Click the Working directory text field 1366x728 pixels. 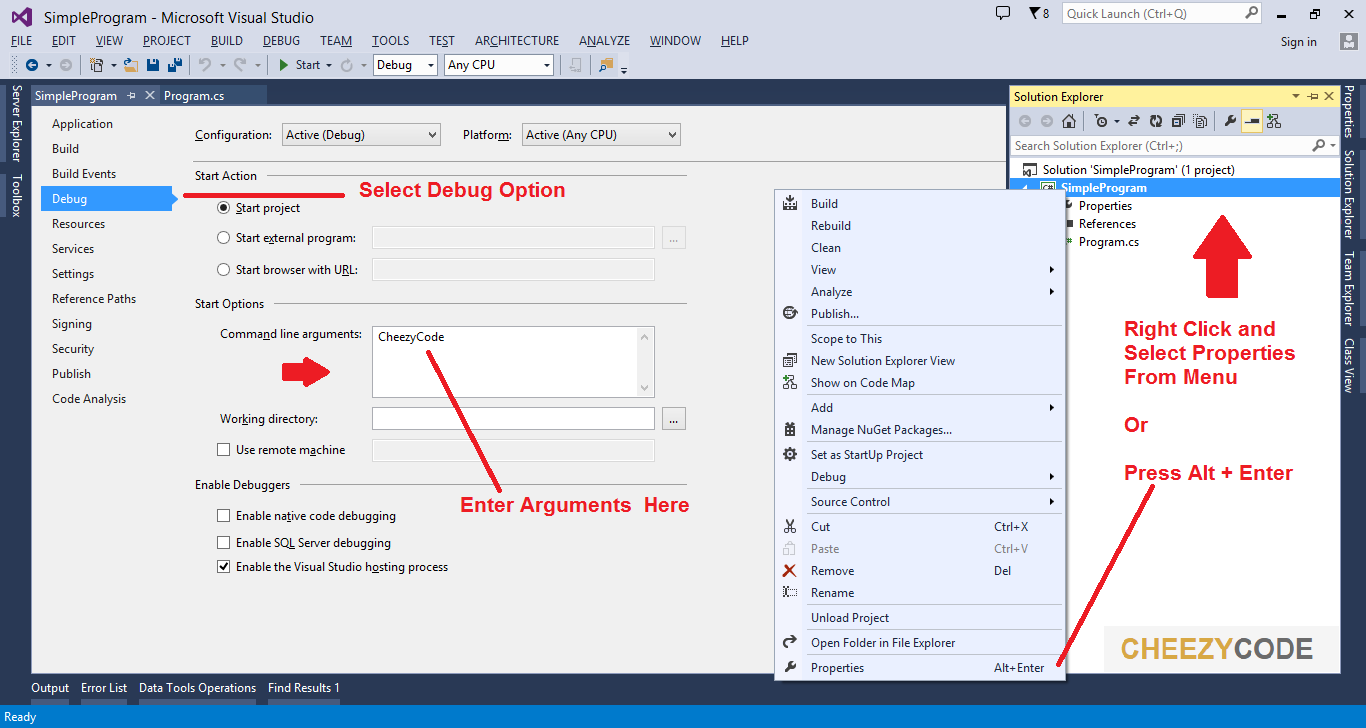coord(513,419)
